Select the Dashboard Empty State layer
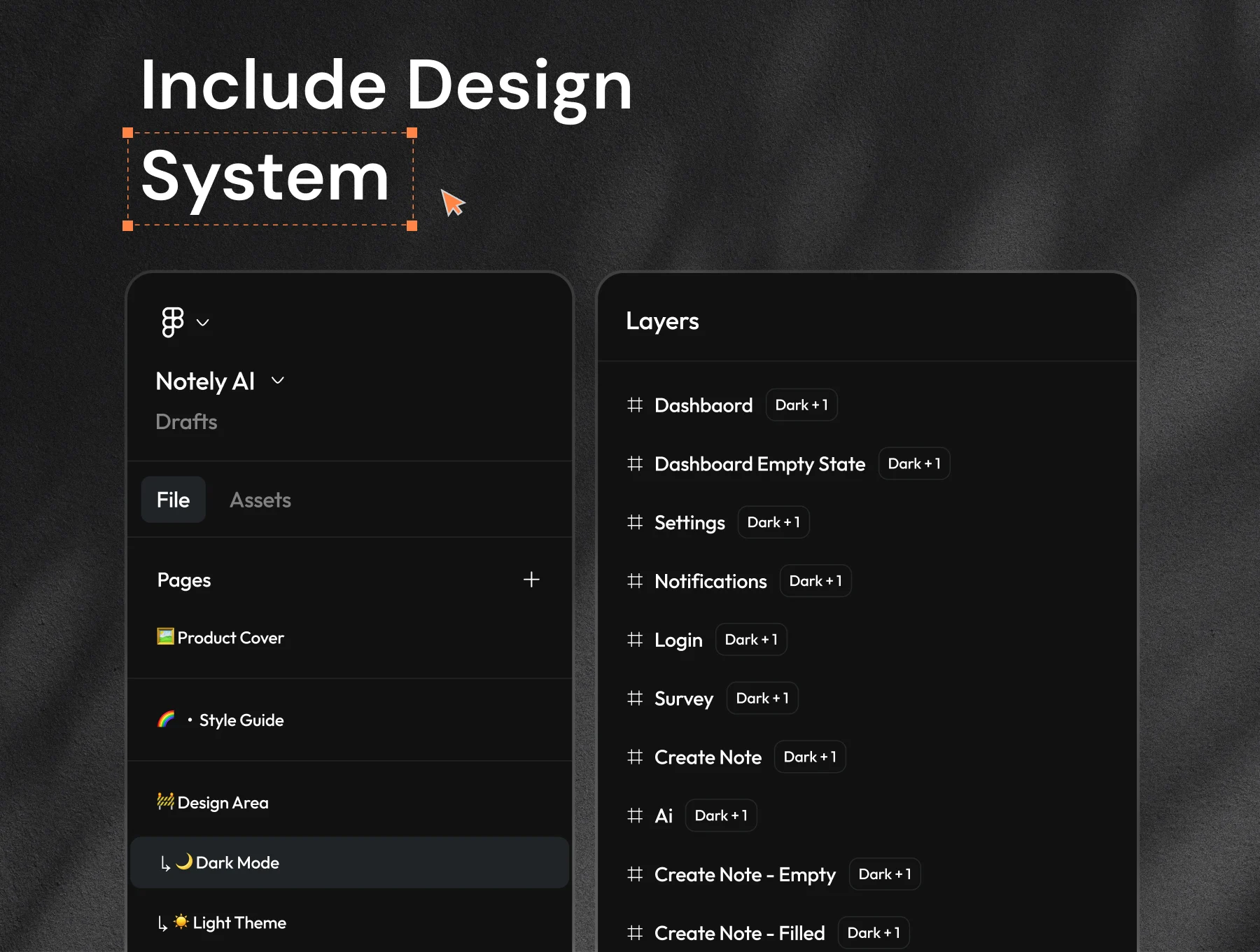Screen dimensions: 1260x952 759,464
